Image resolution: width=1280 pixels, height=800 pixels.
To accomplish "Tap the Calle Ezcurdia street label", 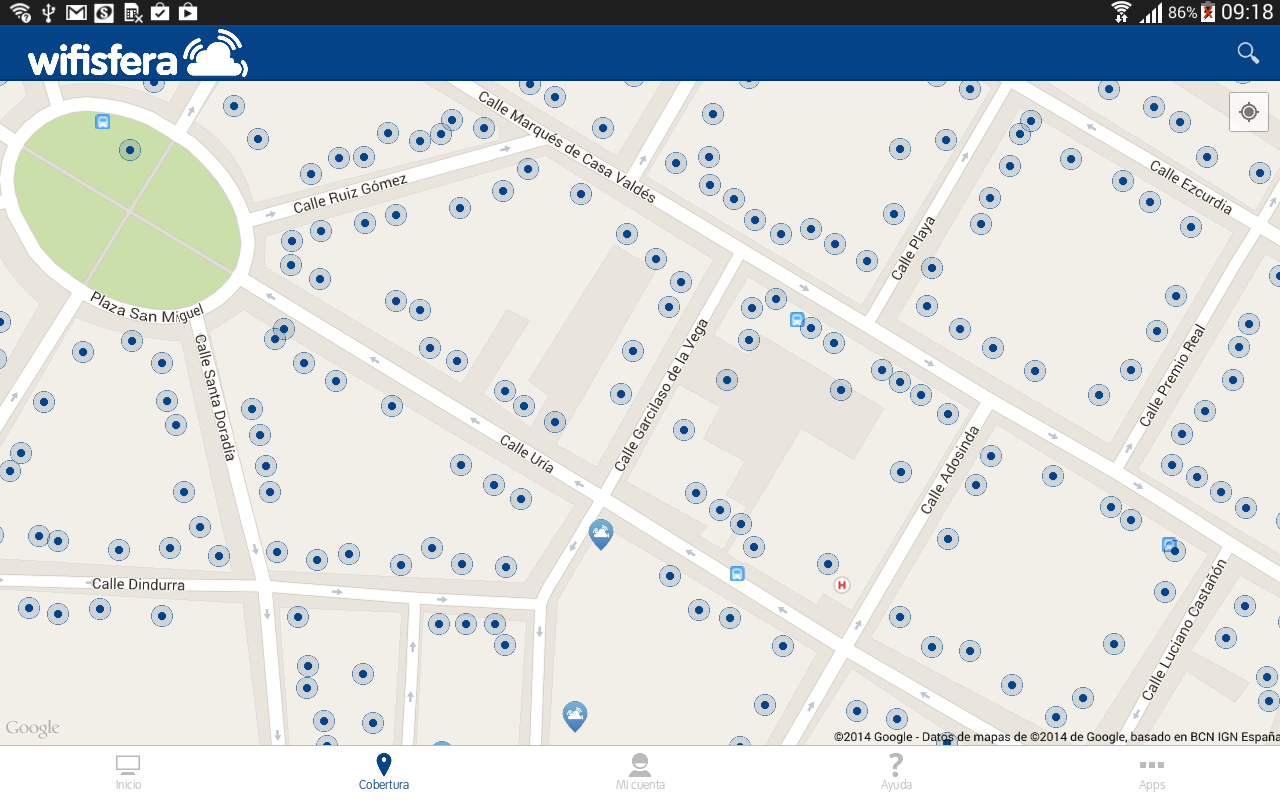I will tap(1191, 186).
